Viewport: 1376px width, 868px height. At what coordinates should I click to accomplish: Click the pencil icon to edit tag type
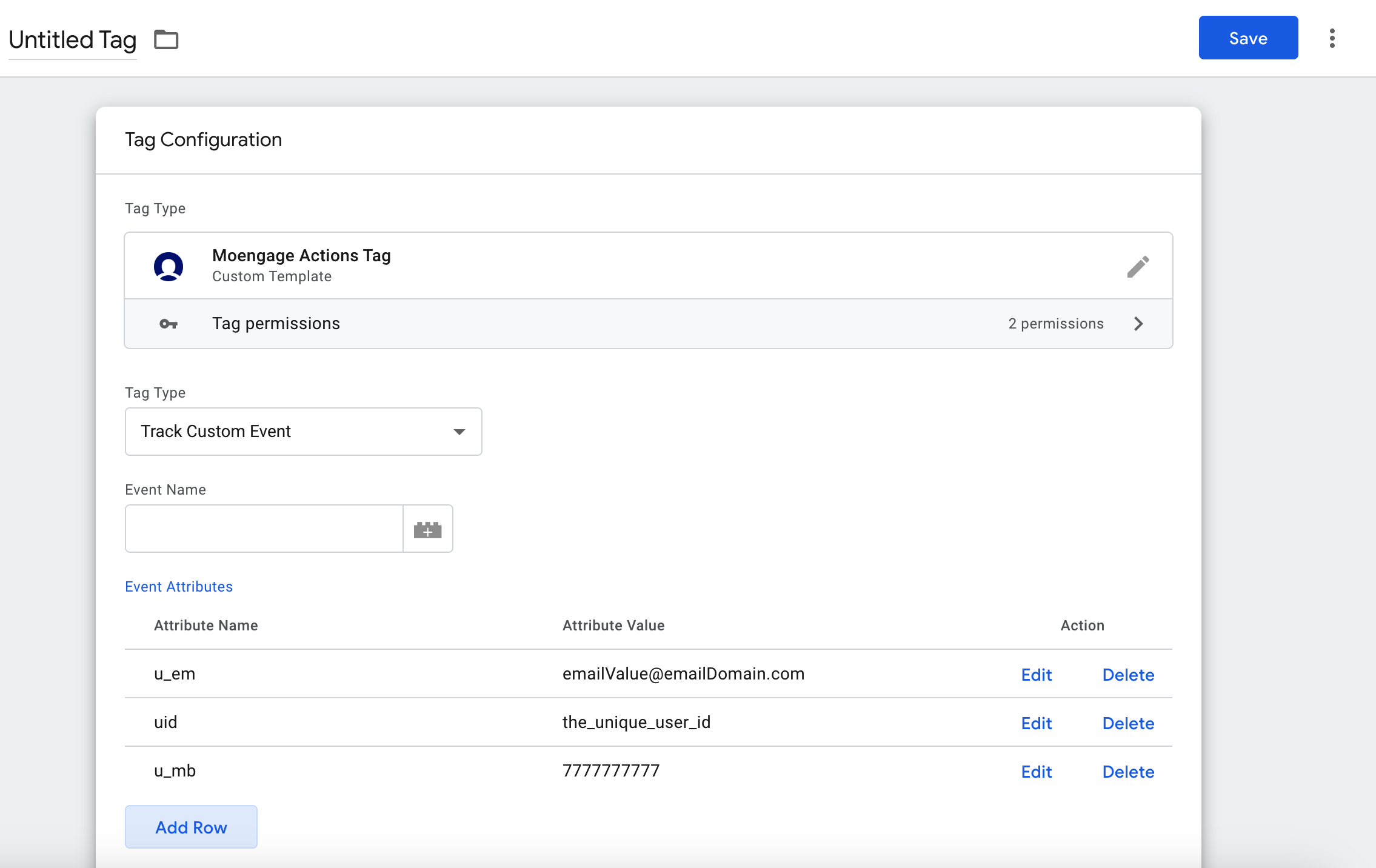pos(1138,266)
